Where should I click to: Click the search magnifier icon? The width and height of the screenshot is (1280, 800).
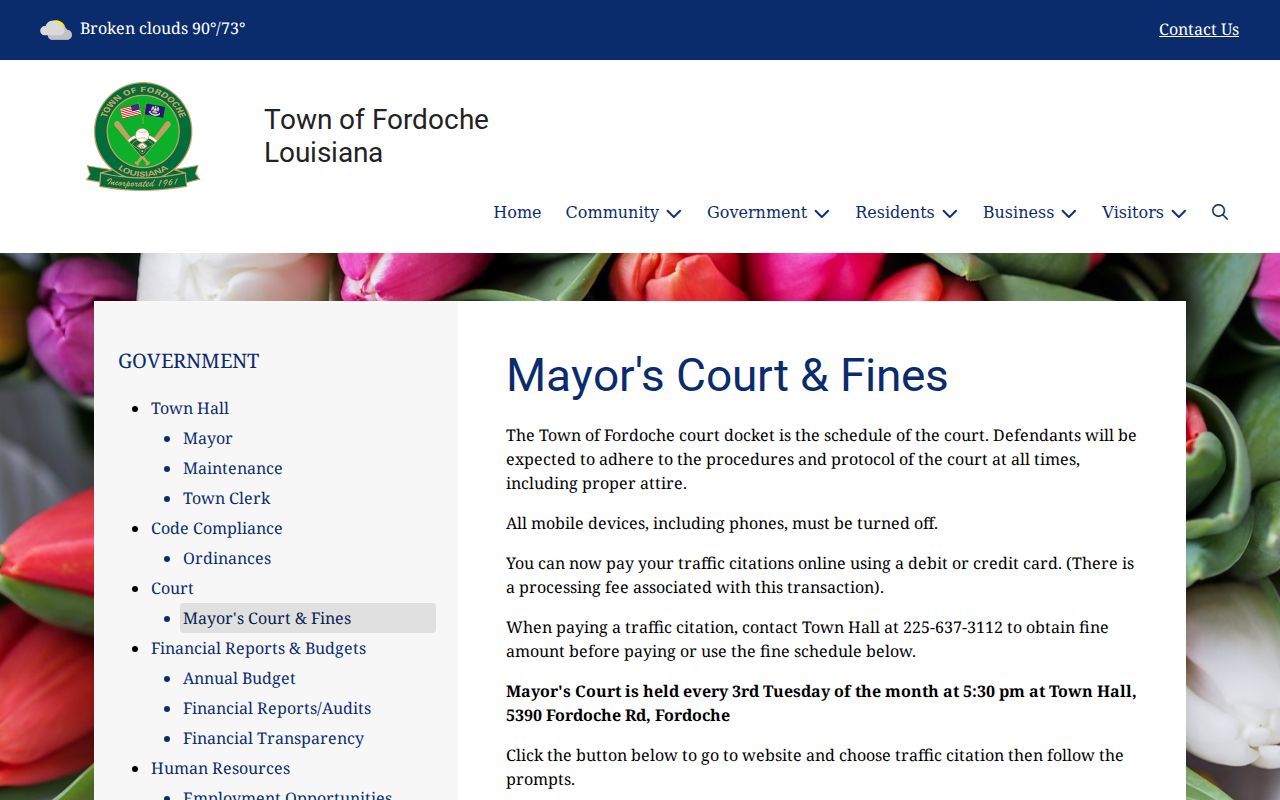pos(1219,212)
